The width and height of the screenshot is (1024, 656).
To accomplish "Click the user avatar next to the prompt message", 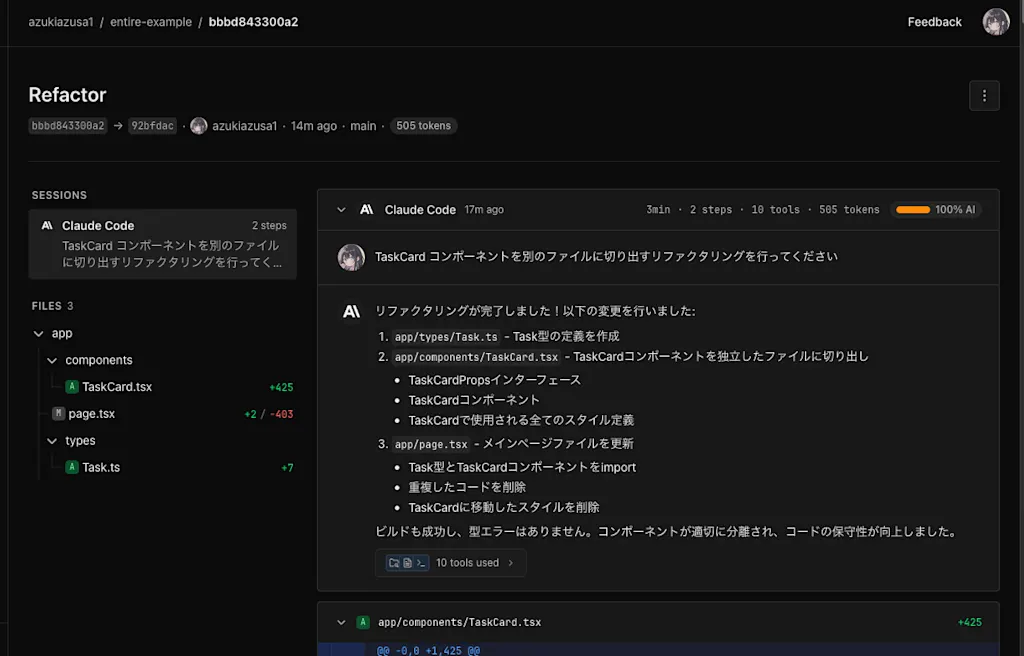I will coord(351,257).
